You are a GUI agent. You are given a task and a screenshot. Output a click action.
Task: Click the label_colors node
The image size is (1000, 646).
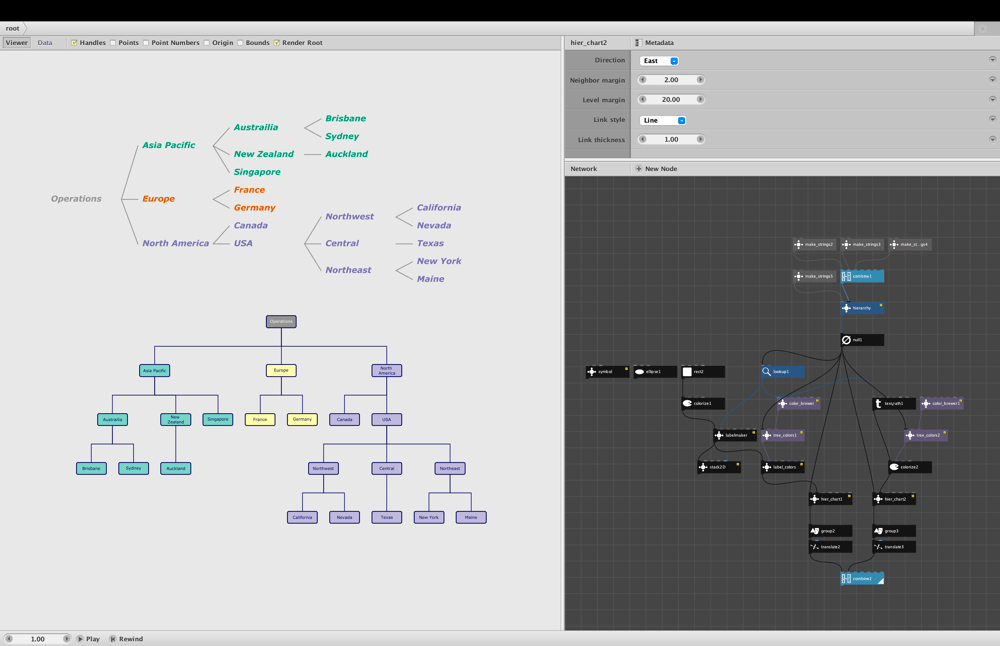point(783,467)
